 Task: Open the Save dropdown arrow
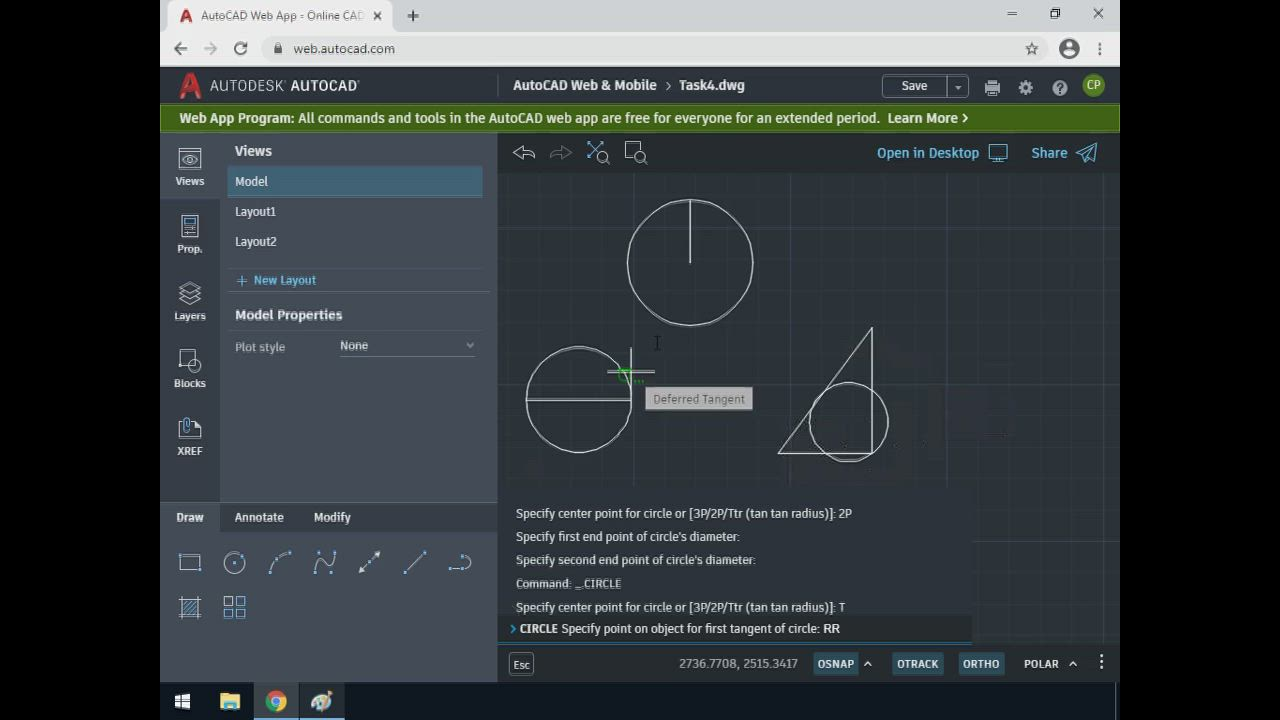[958, 87]
